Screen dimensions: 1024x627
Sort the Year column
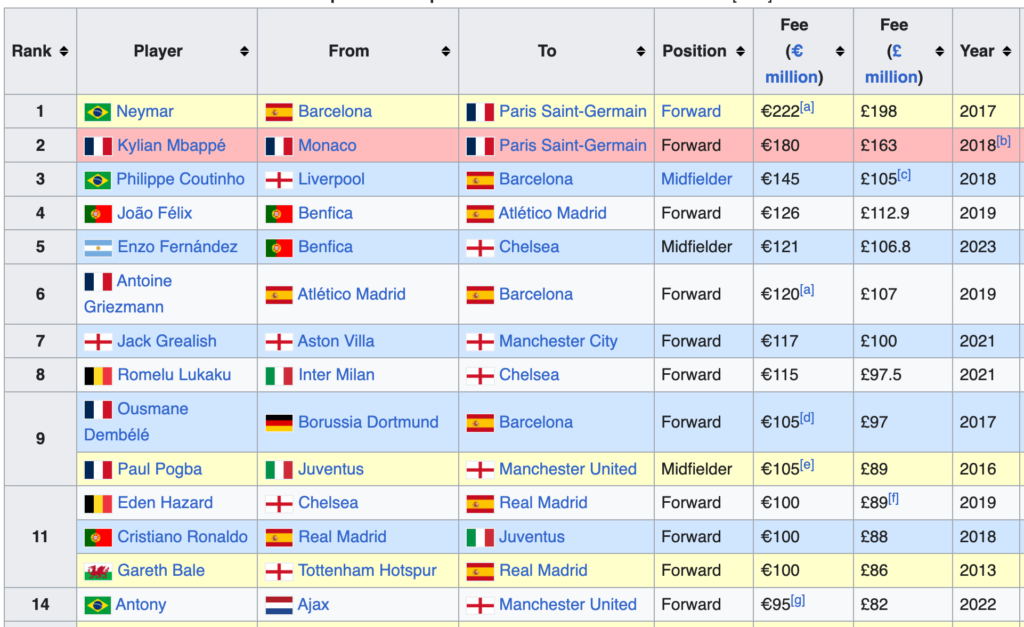click(1006, 51)
